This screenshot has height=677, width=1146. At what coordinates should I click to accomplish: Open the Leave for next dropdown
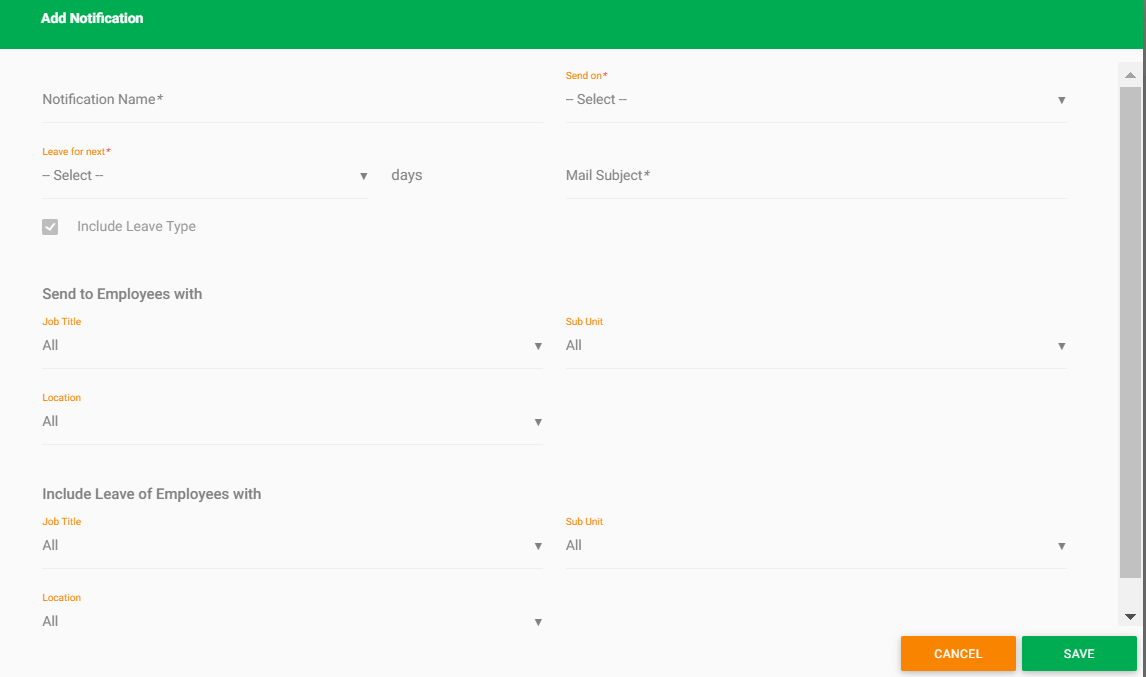[205, 176]
